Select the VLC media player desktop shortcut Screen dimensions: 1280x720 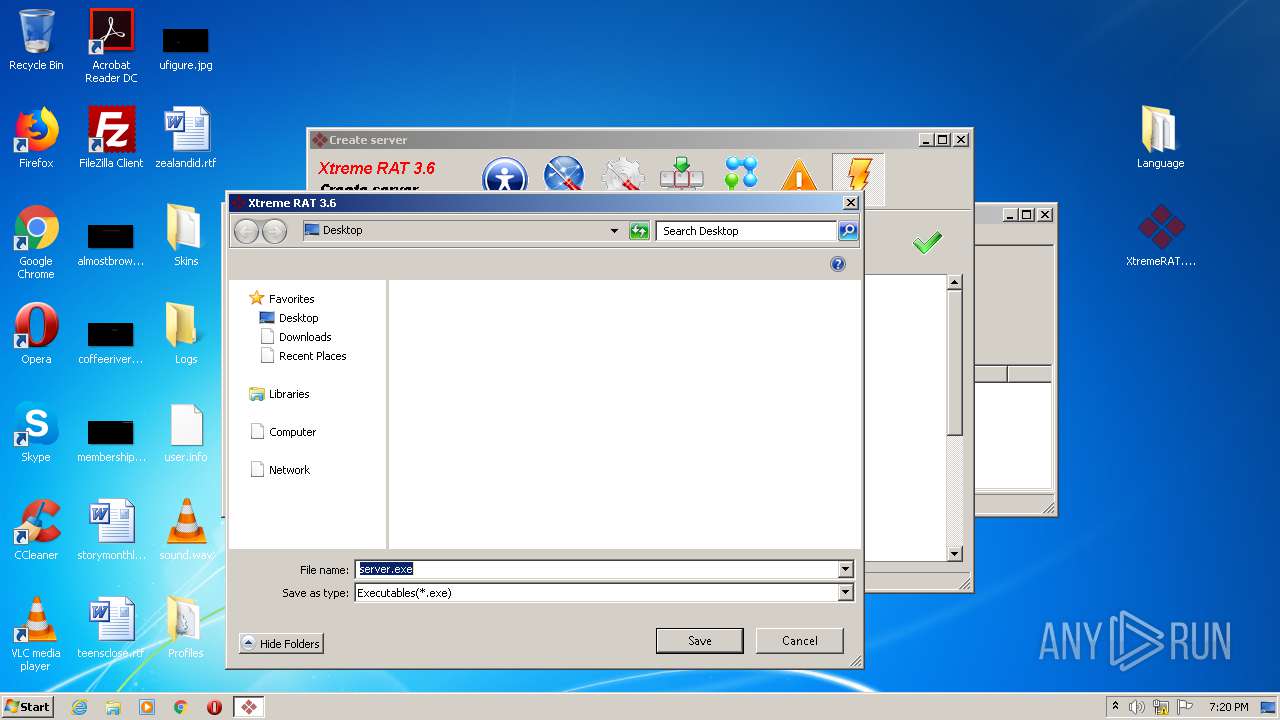click(36, 634)
